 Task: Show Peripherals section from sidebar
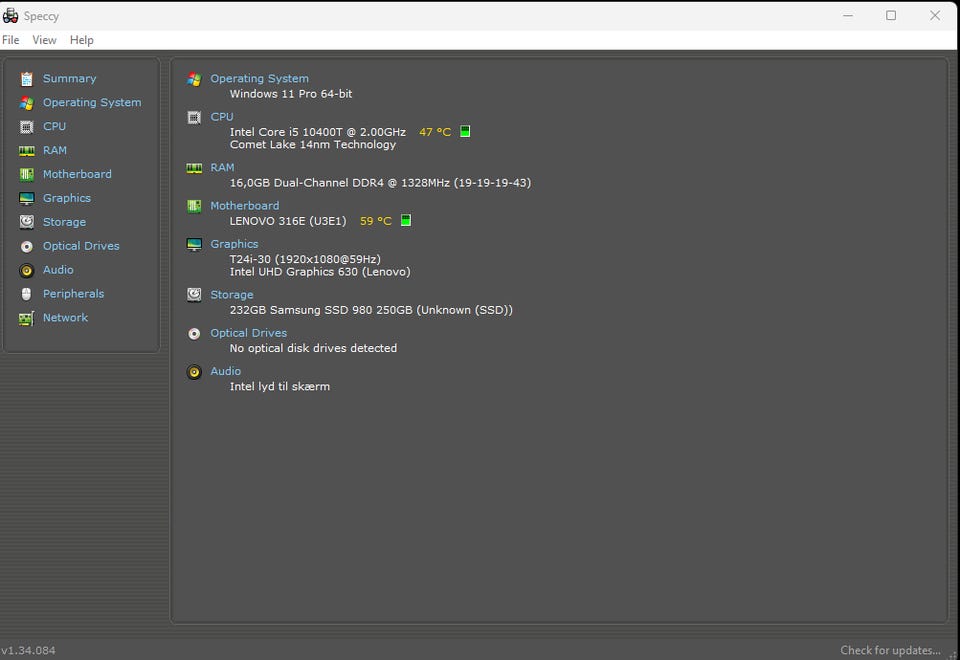pos(73,293)
